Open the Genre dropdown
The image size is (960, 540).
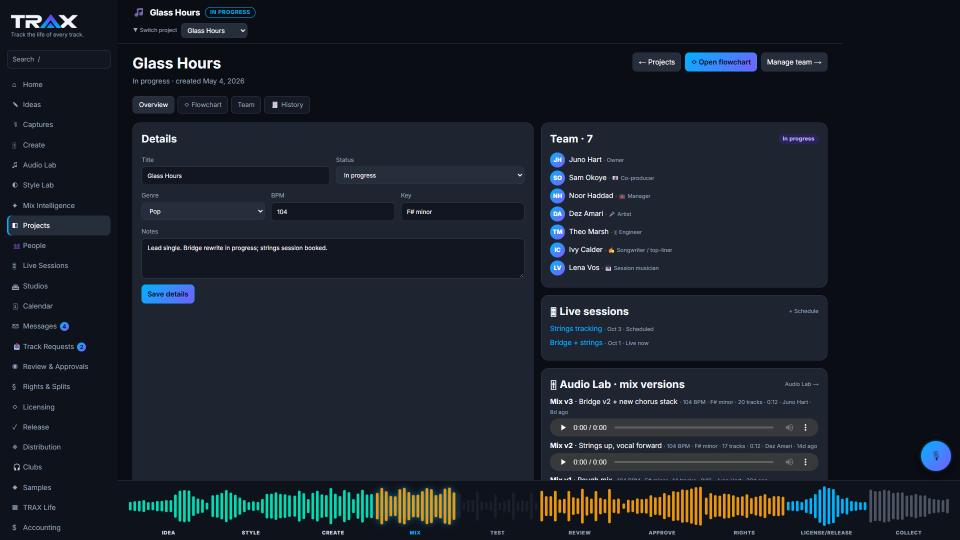203,211
